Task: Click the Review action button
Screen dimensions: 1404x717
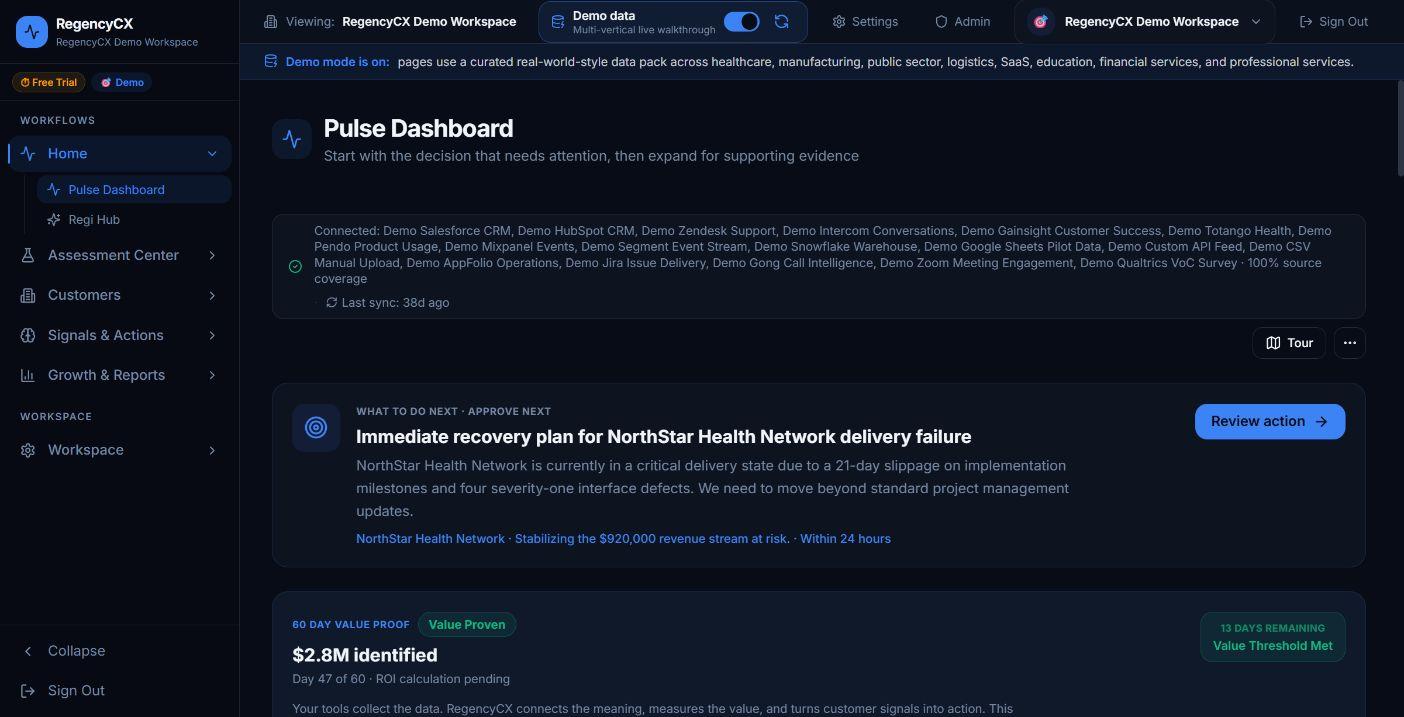Action: [1270, 421]
